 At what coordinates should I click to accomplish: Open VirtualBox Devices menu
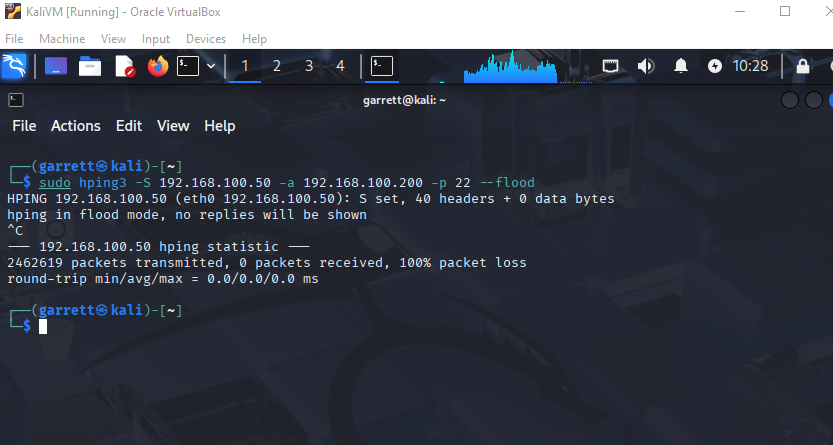(x=206, y=39)
